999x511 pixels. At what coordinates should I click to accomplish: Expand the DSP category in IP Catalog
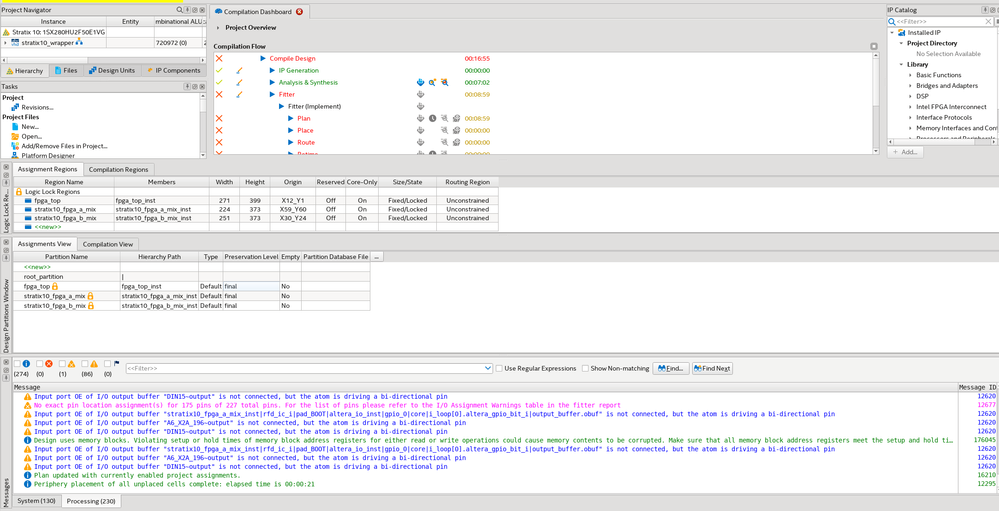(910, 96)
